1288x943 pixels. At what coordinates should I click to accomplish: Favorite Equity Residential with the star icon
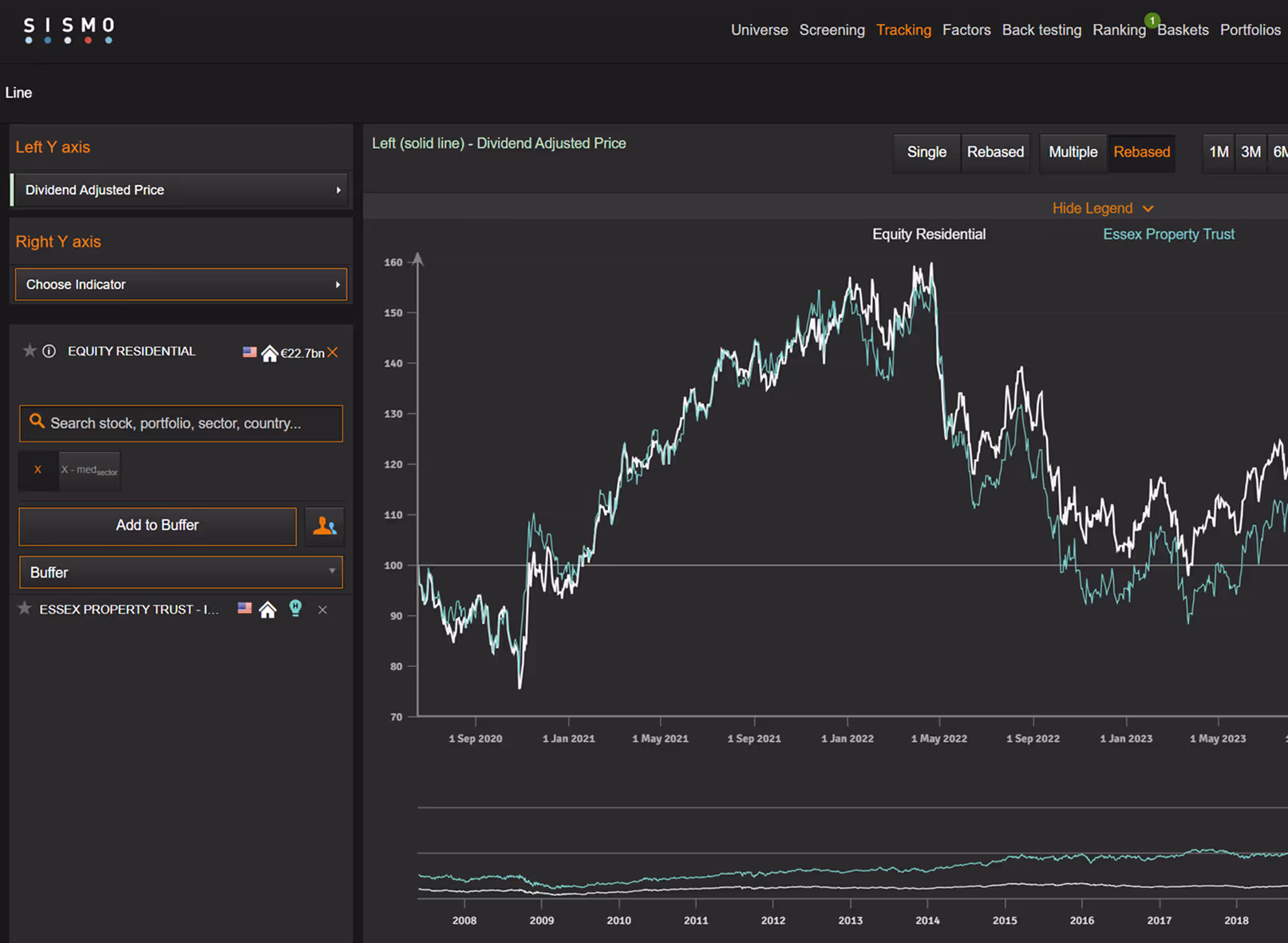30,351
